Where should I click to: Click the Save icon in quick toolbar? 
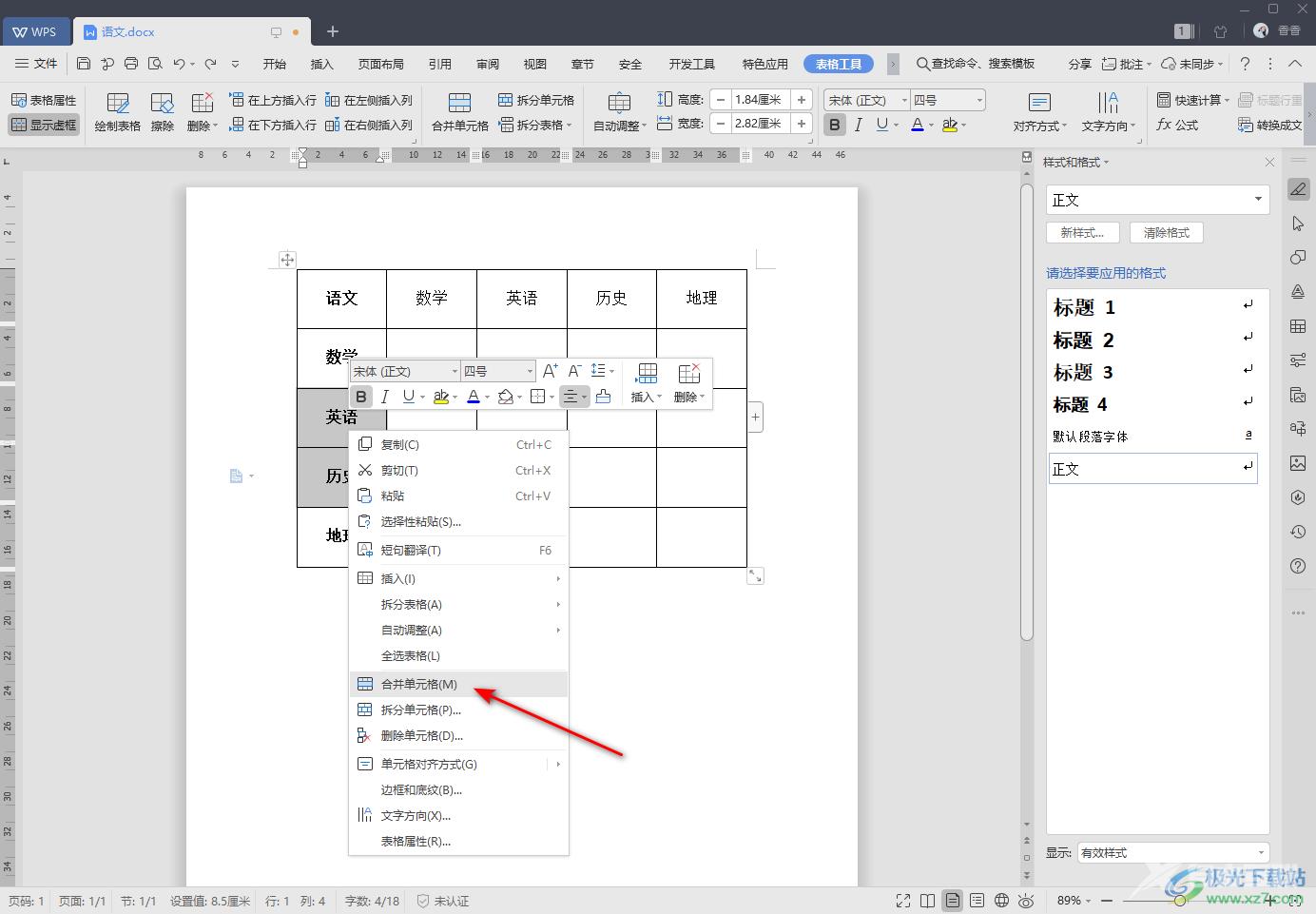tap(84, 64)
